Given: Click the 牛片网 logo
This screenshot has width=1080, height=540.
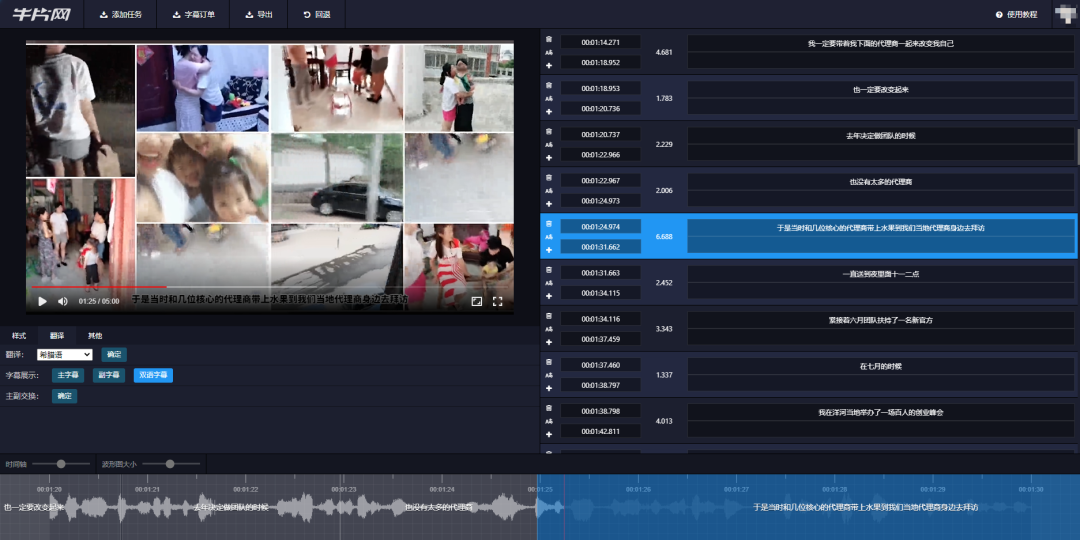Looking at the screenshot, I should [x=41, y=14].
